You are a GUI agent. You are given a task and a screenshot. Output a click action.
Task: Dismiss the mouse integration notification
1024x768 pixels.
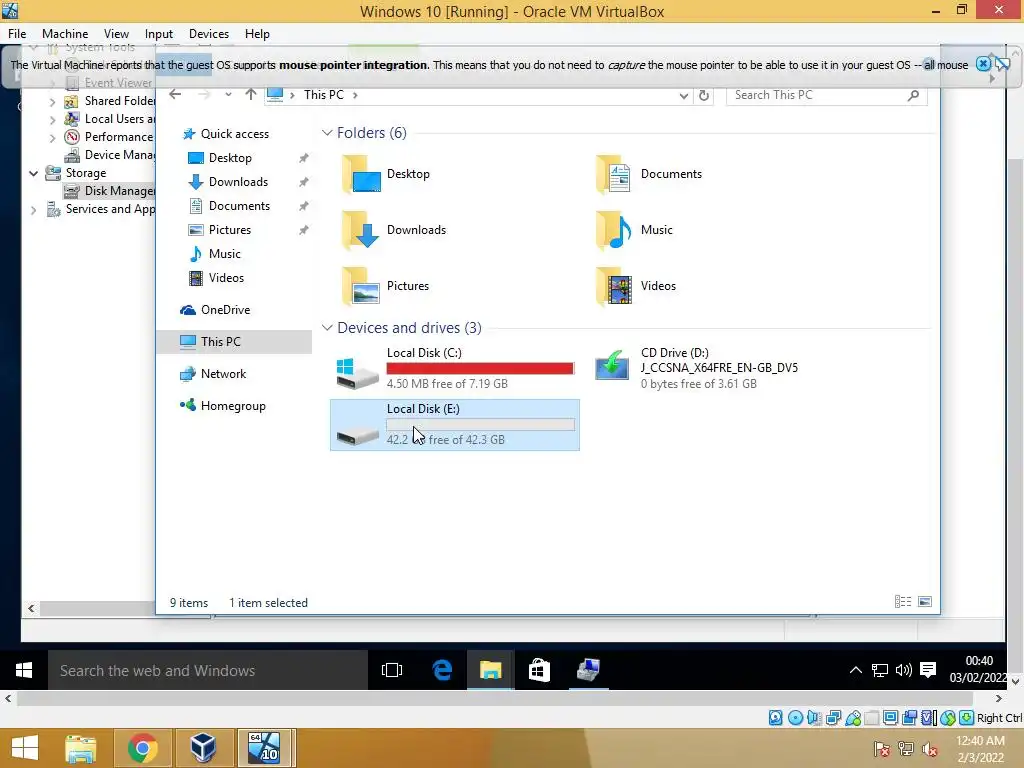click(983, 64)
